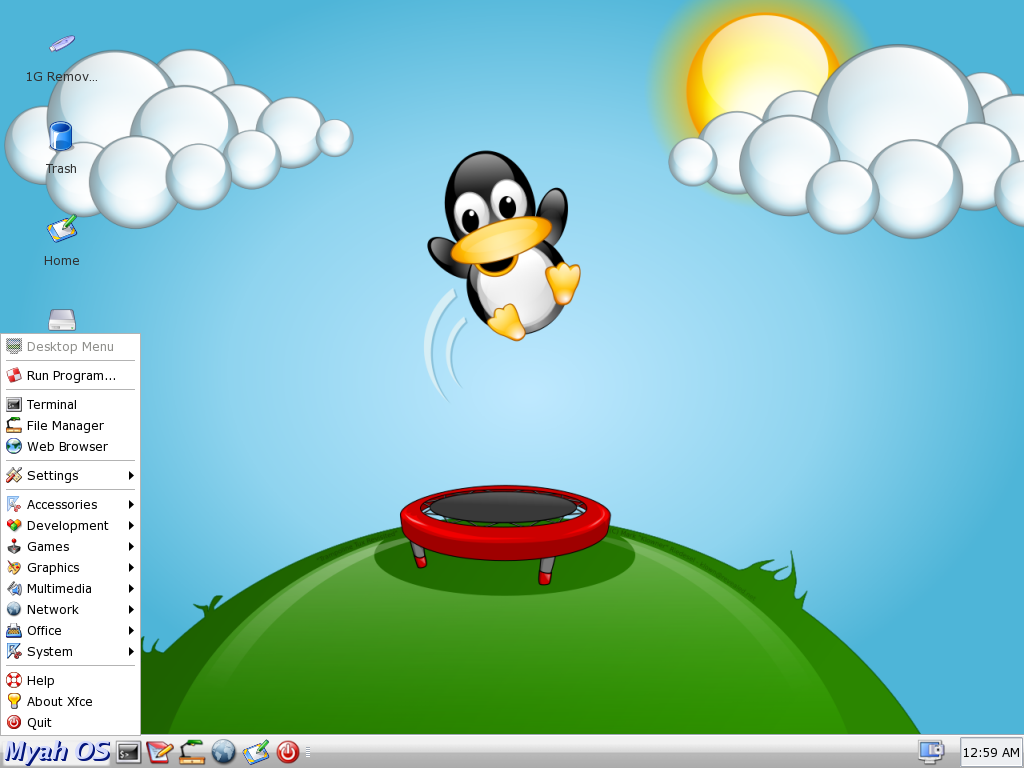1024x768 pixels.
Task: Click the red power icon in the panel
Action: point(288,752)
